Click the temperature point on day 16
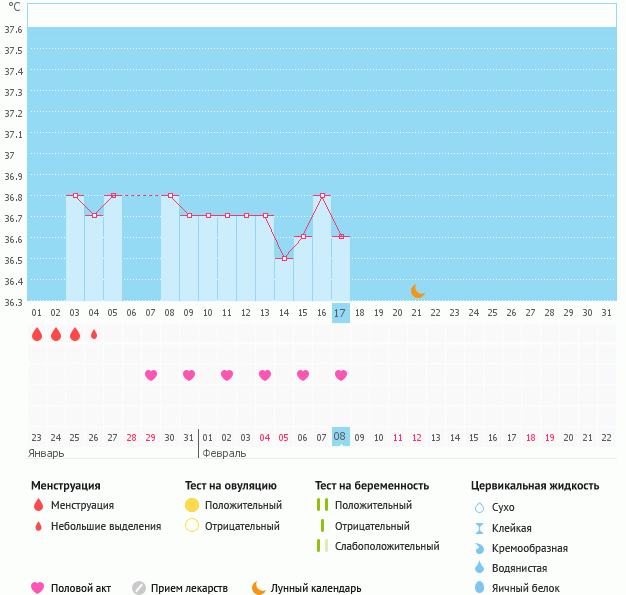The image size is (626, 595). (322, 196)
